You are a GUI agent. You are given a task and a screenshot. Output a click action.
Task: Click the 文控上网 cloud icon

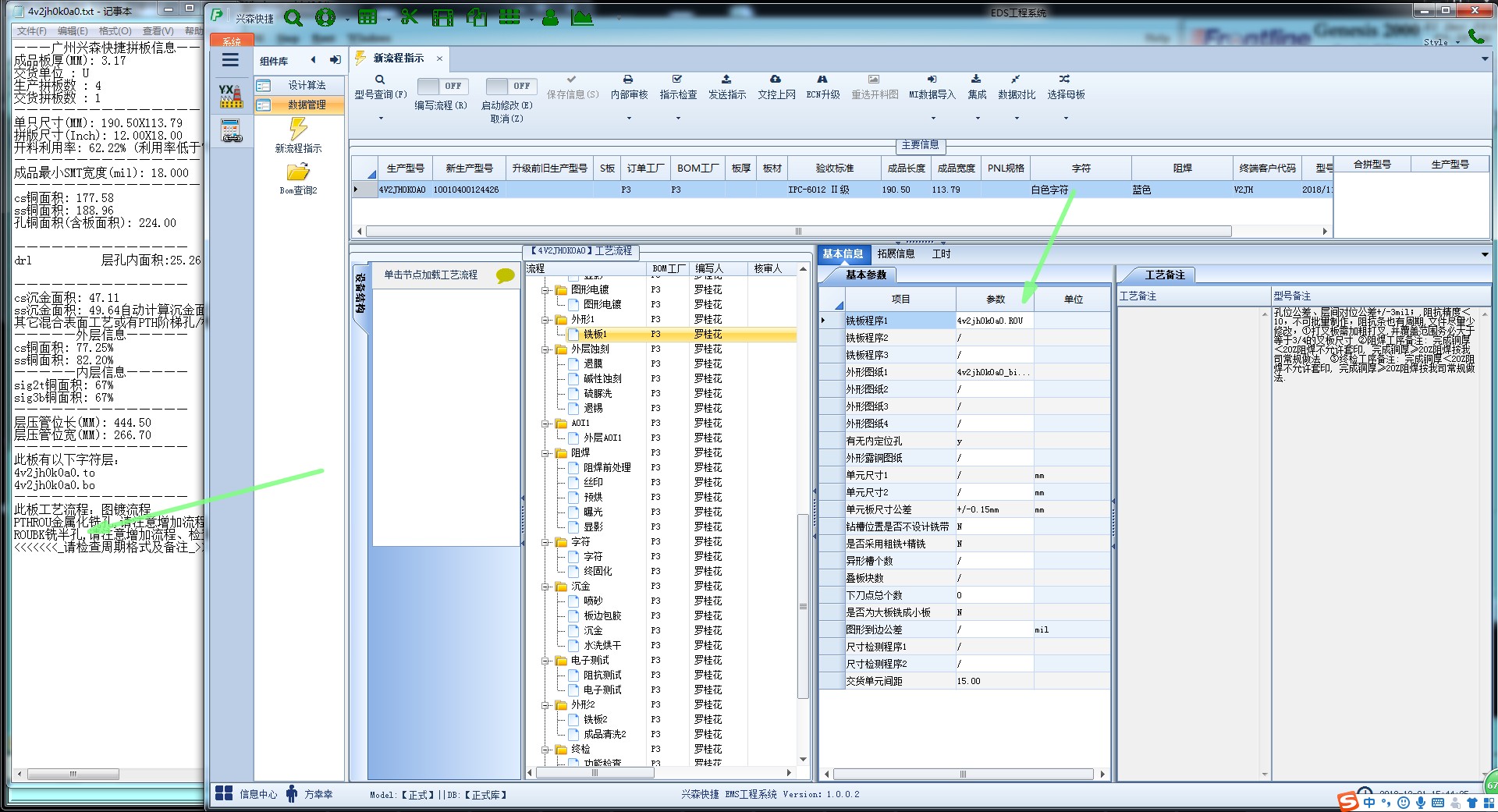(775, 80)
